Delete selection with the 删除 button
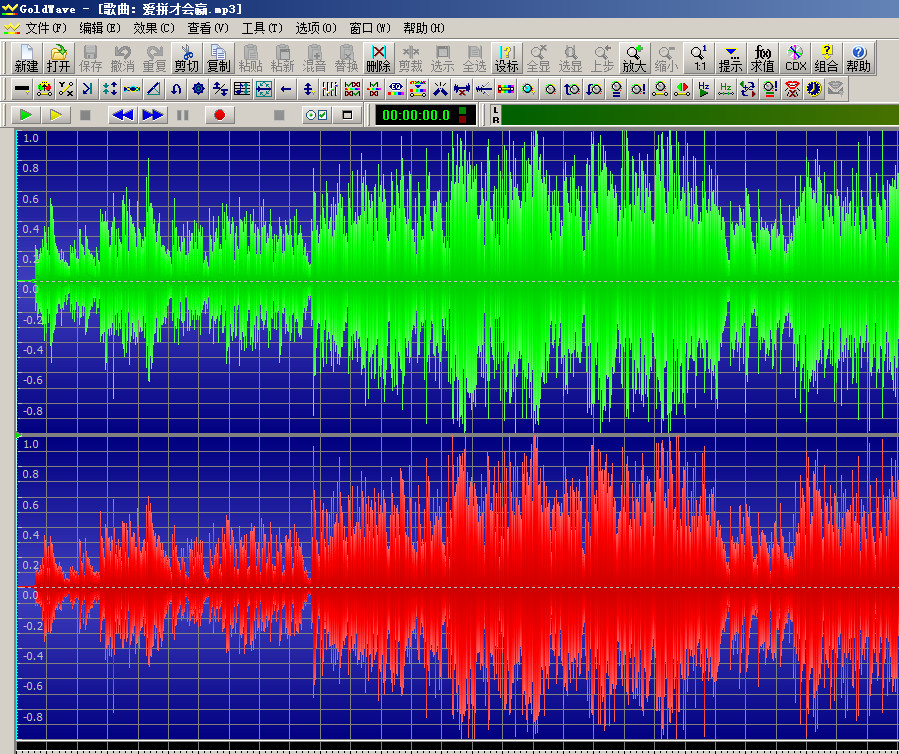 click(378, 58)
